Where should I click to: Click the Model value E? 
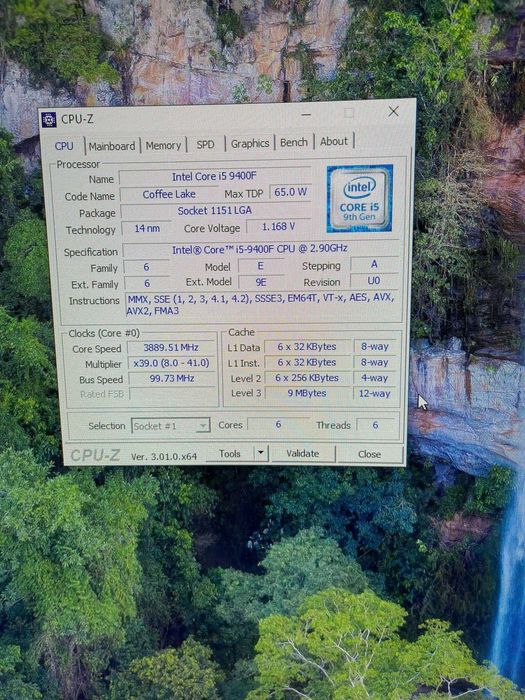(260, 266)
